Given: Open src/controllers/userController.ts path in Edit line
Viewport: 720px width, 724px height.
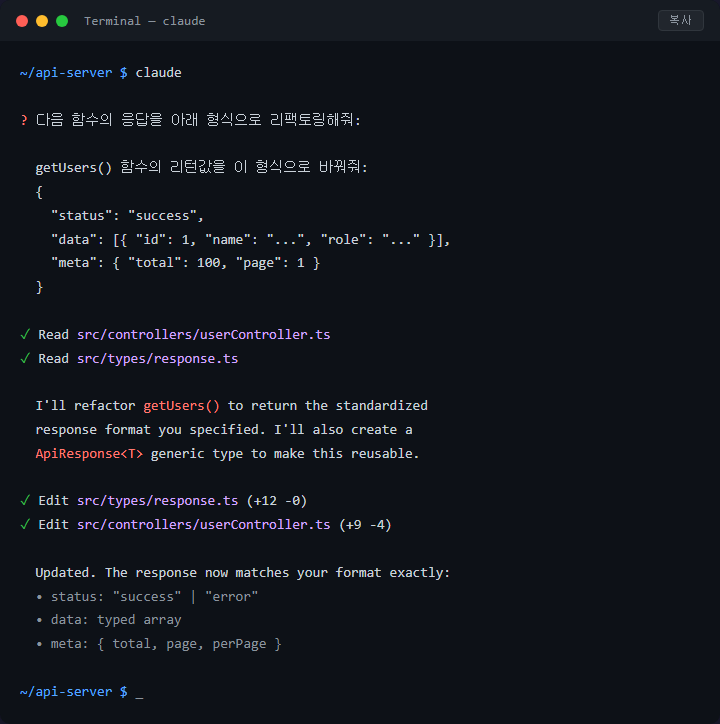Looking at the screenshot, I should click(204, 525).
